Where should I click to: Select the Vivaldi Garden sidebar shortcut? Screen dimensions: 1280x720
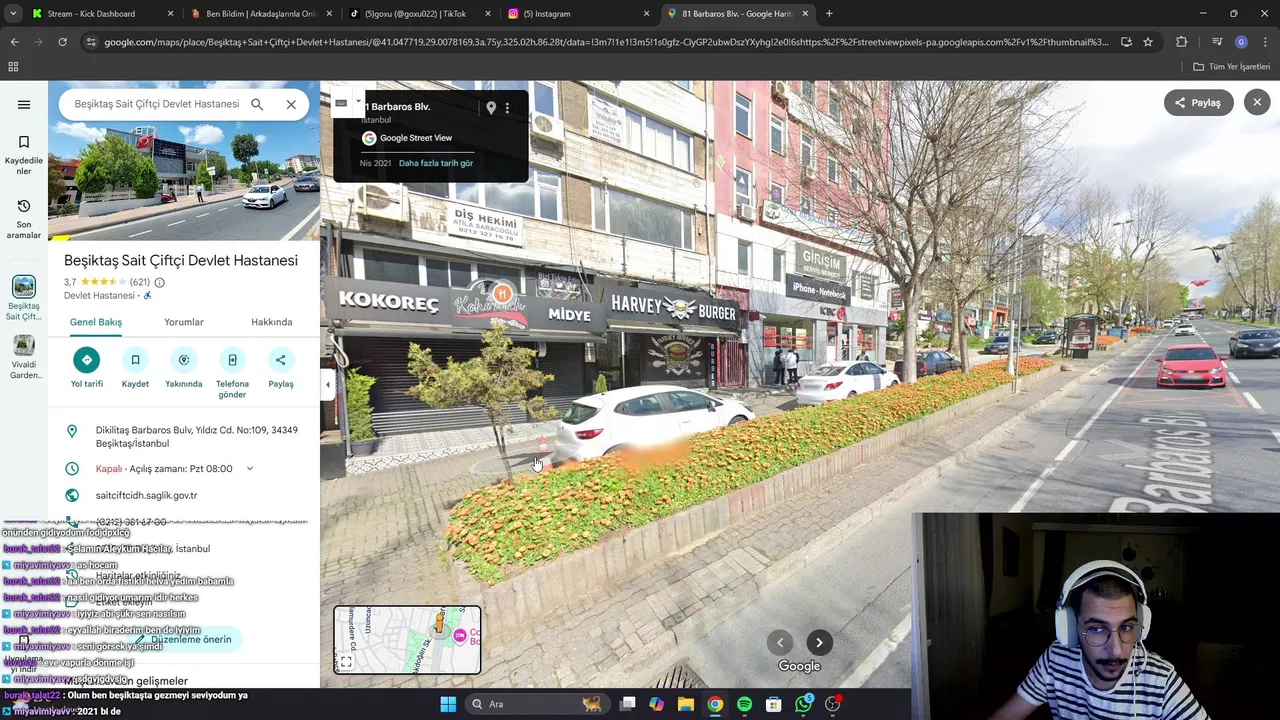pyautogui.click(x=24, y=357)
